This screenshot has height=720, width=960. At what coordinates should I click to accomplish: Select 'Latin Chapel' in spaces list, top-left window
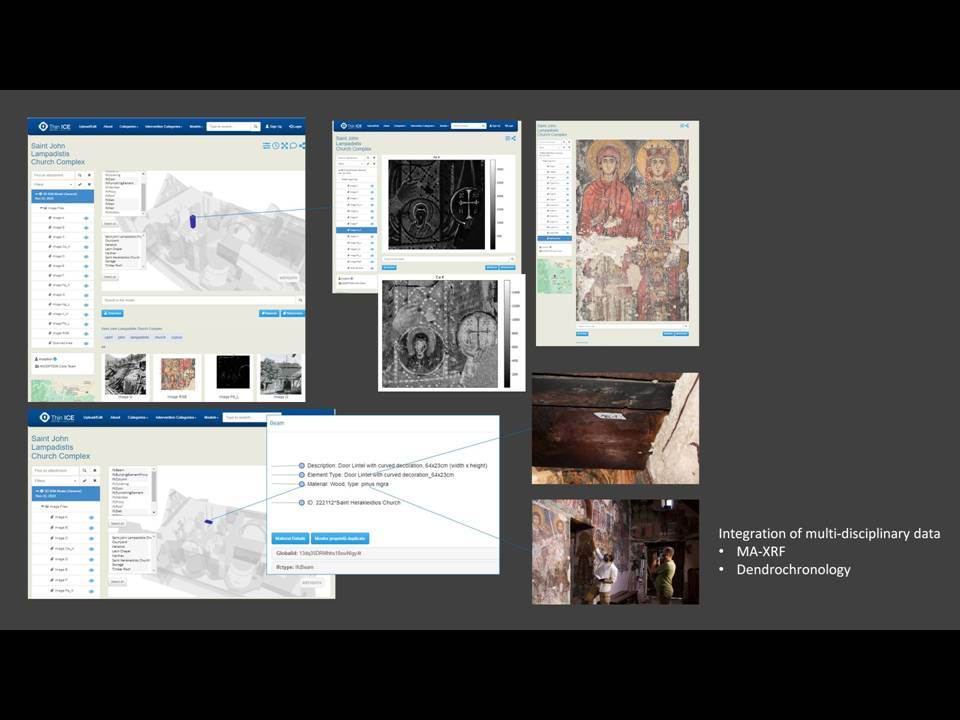(x=113, y=249)
